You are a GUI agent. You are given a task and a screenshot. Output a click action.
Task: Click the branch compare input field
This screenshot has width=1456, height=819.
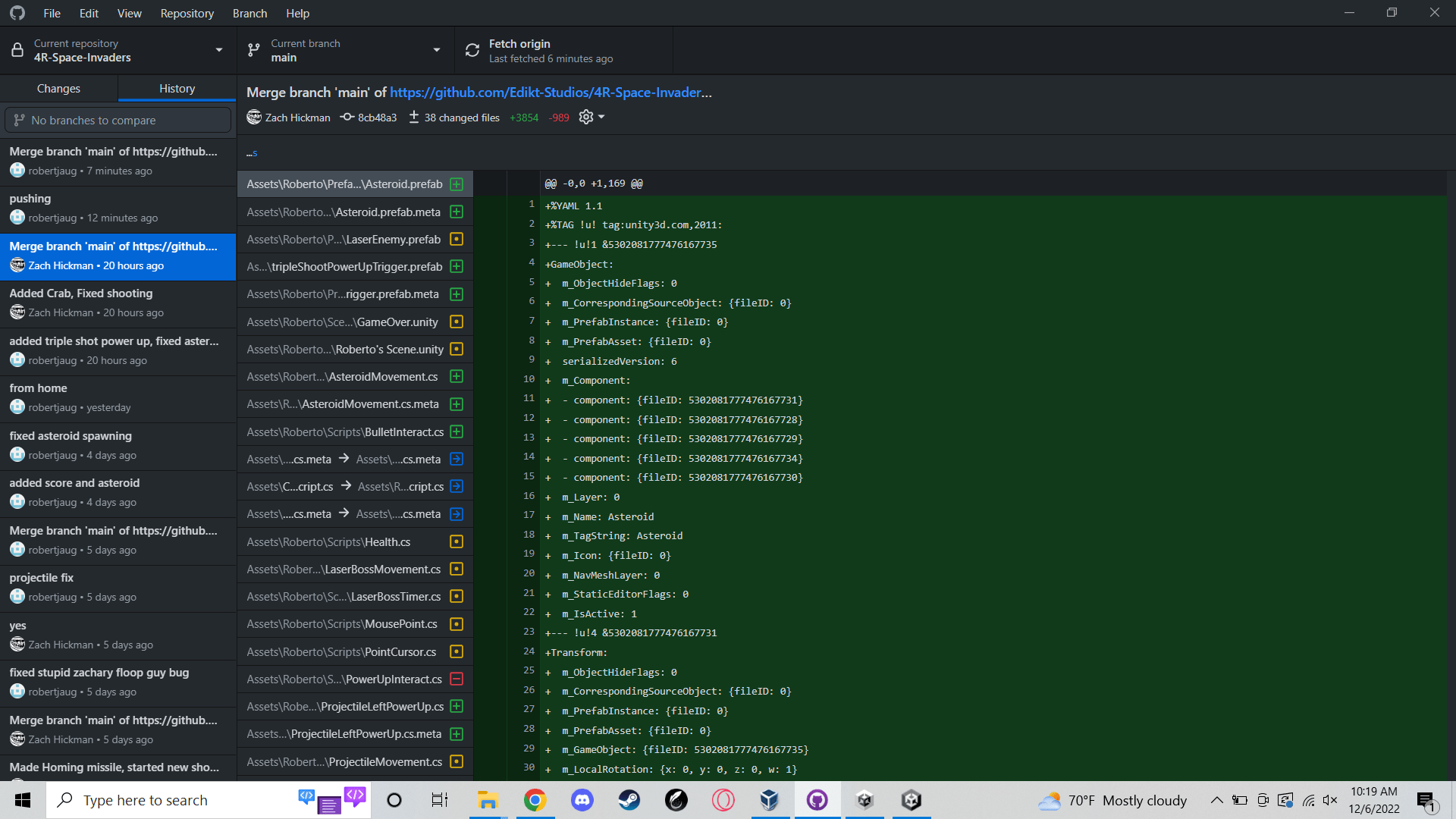[118, 120]
